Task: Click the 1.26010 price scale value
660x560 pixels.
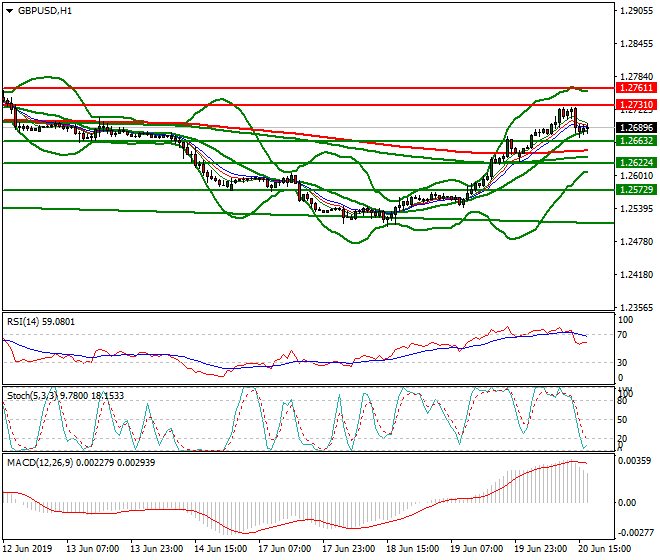Action: point(637,176)
